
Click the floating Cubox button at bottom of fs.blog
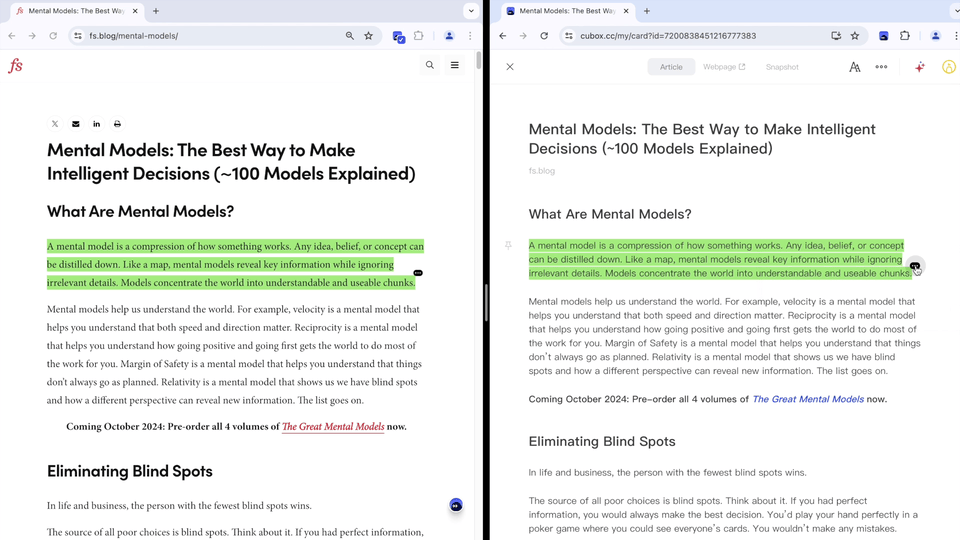(456, 505)
